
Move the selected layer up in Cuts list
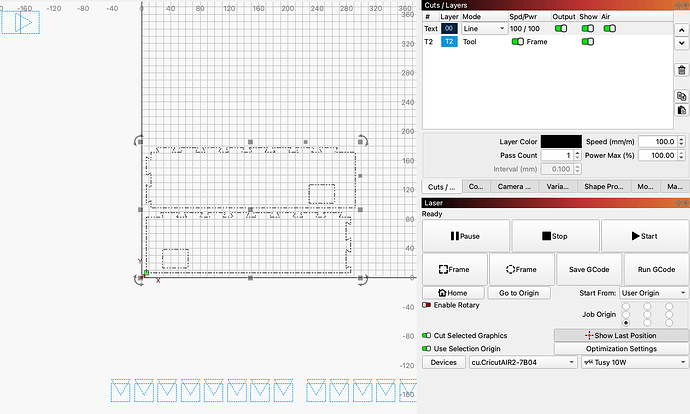pyautogui.click(x=681, y=30)
